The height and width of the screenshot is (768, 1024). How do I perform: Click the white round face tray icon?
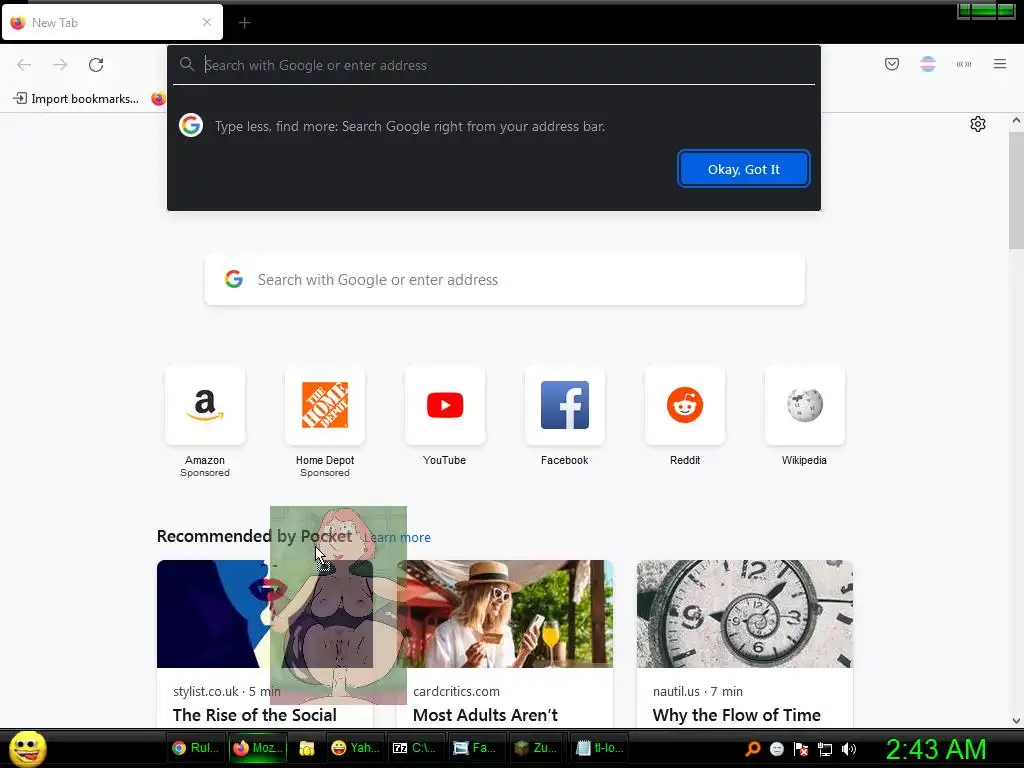[x=777, y=749]
